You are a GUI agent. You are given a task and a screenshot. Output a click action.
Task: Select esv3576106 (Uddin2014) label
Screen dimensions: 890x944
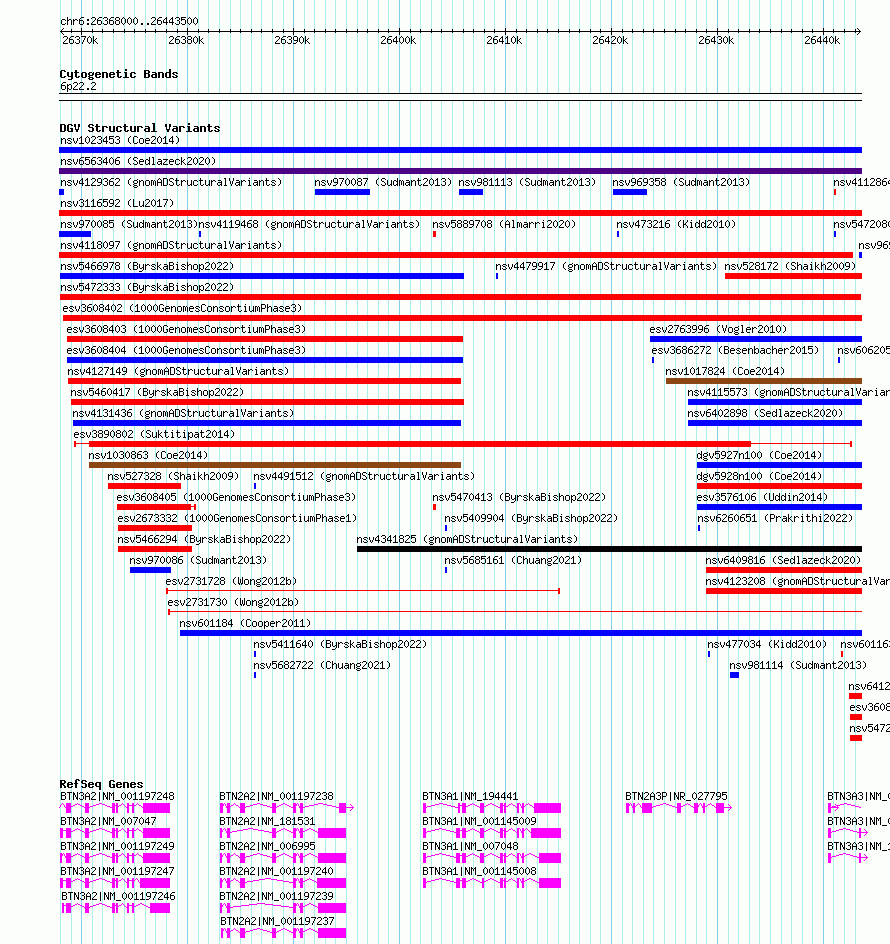(x=762, y=497)
